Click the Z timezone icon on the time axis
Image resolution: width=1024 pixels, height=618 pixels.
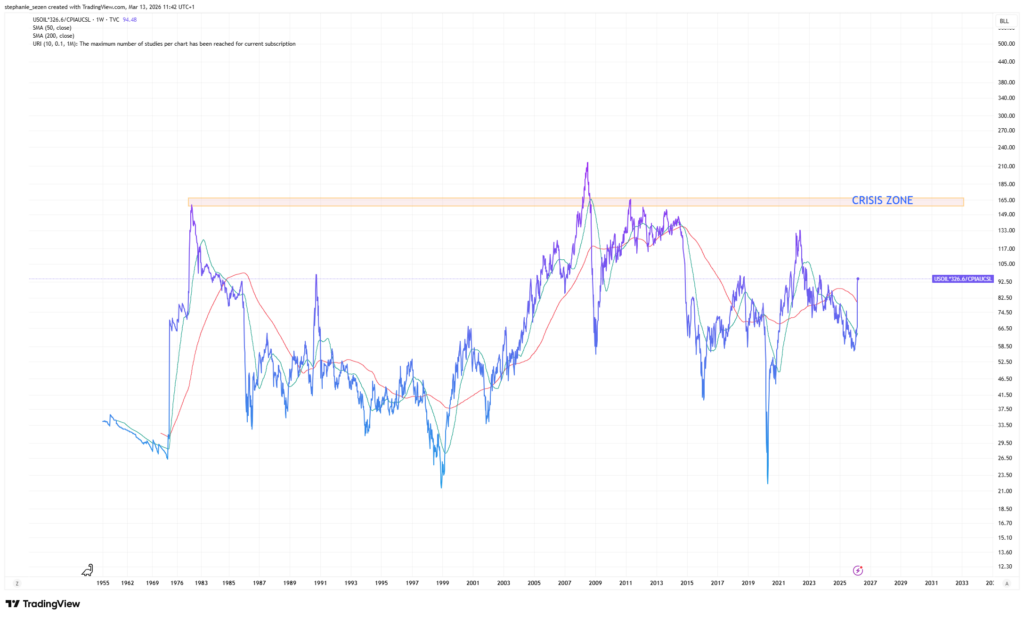[x=17, y=581]
